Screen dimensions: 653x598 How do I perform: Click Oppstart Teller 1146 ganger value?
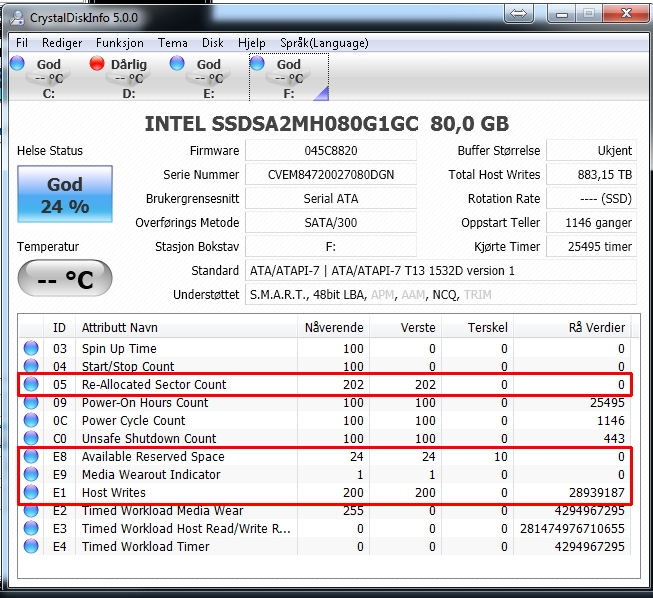(x=591, y=223)
